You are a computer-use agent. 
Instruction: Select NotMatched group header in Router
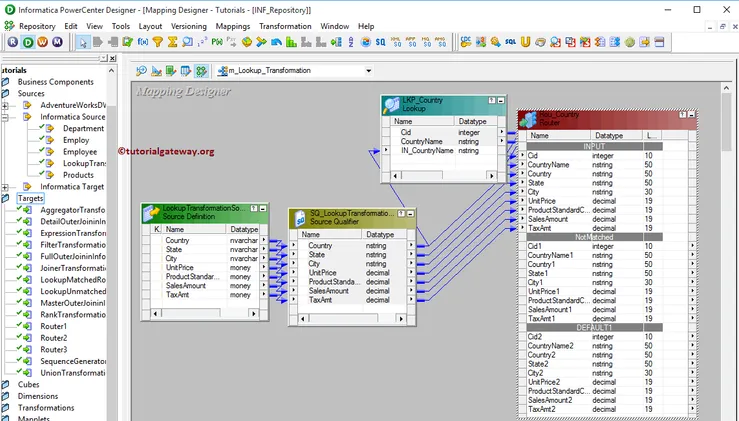[594, 237]
